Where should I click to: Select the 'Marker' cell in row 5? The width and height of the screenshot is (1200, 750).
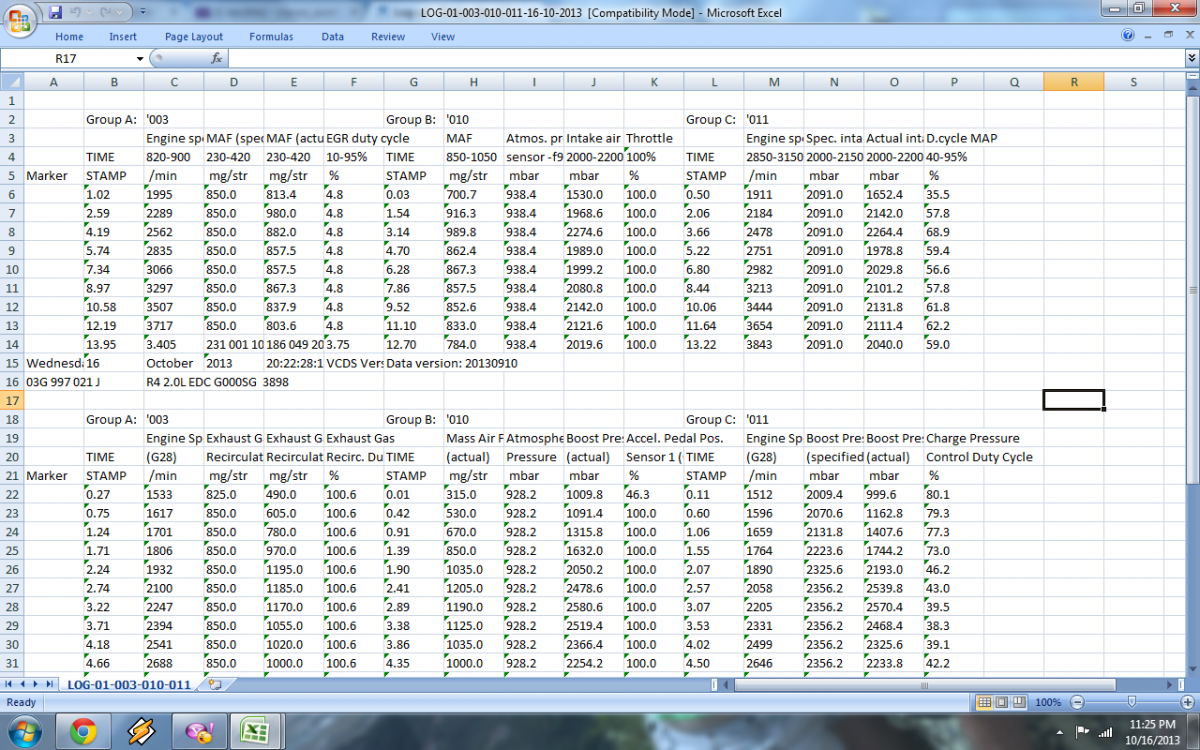tap(53, 175)
